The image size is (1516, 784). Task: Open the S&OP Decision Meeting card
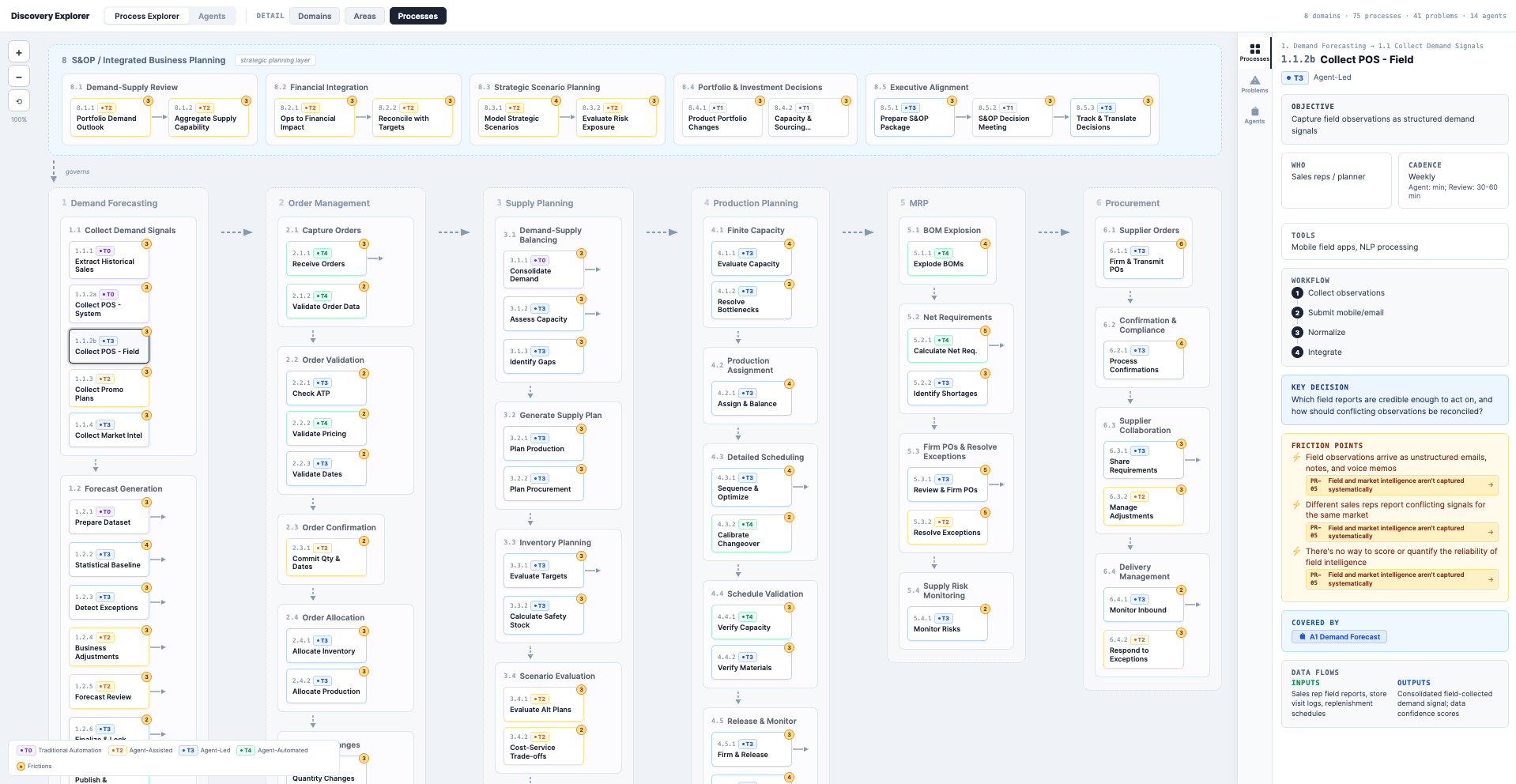point(1013,118)
